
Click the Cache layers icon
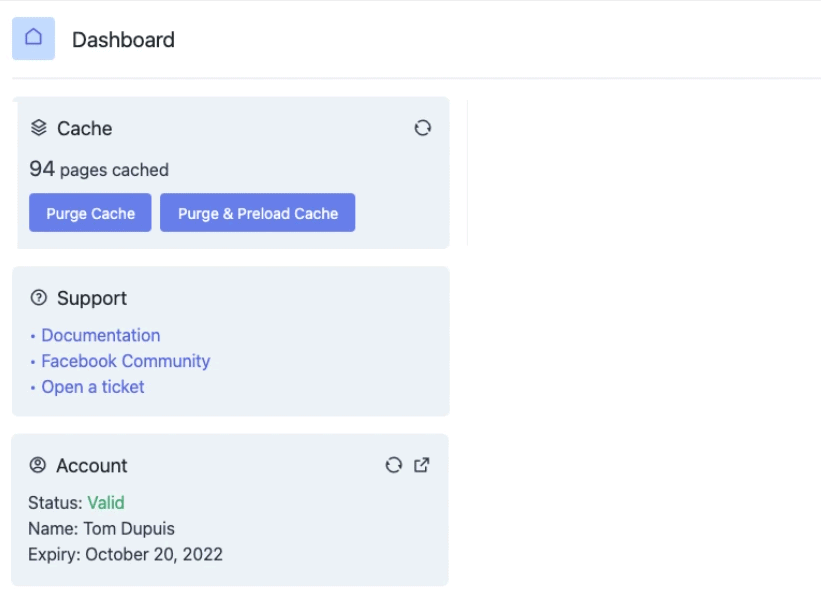pos(39,128)
